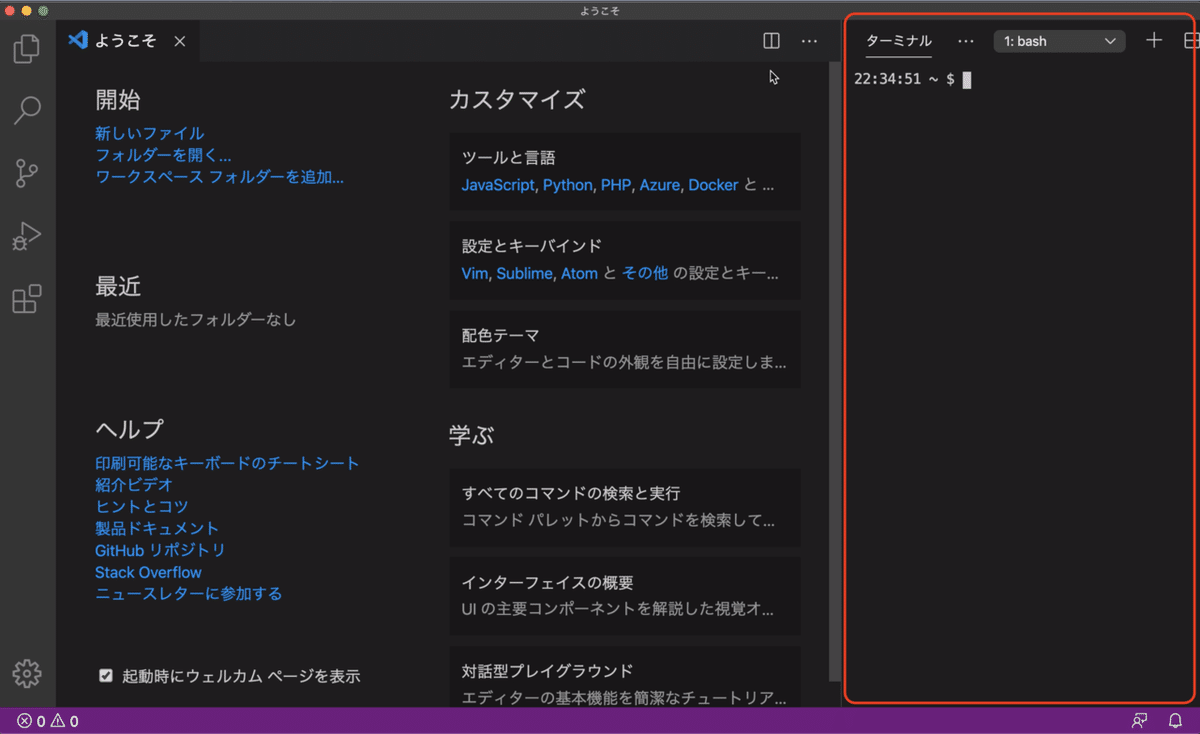Image resolution: width=1200 pixels, height=734 pixels.
Task: Open the Extensions view
Action: click(x=27, y=299)
